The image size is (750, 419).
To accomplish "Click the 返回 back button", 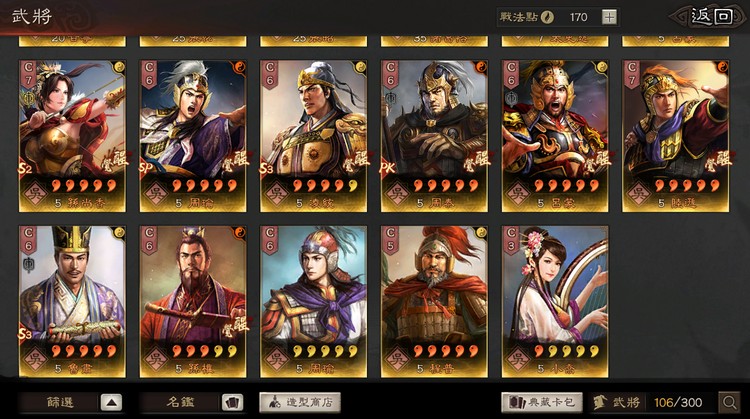I will click(709, 17).
